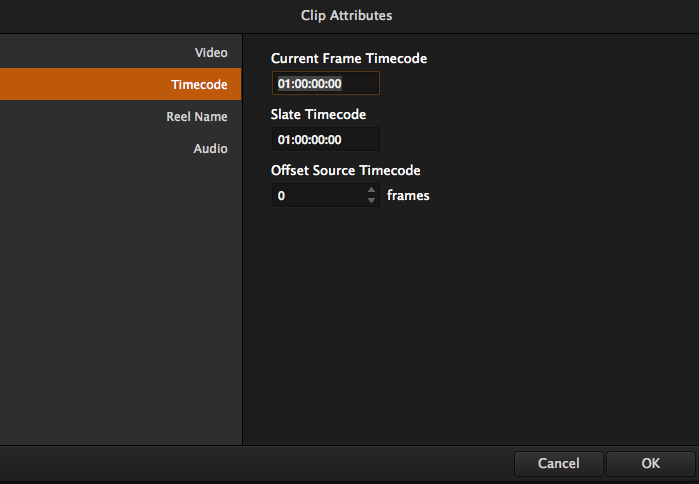Click the Offset Source Timecode label
Viewport: 699px width, 484px height.
[345, 171]
